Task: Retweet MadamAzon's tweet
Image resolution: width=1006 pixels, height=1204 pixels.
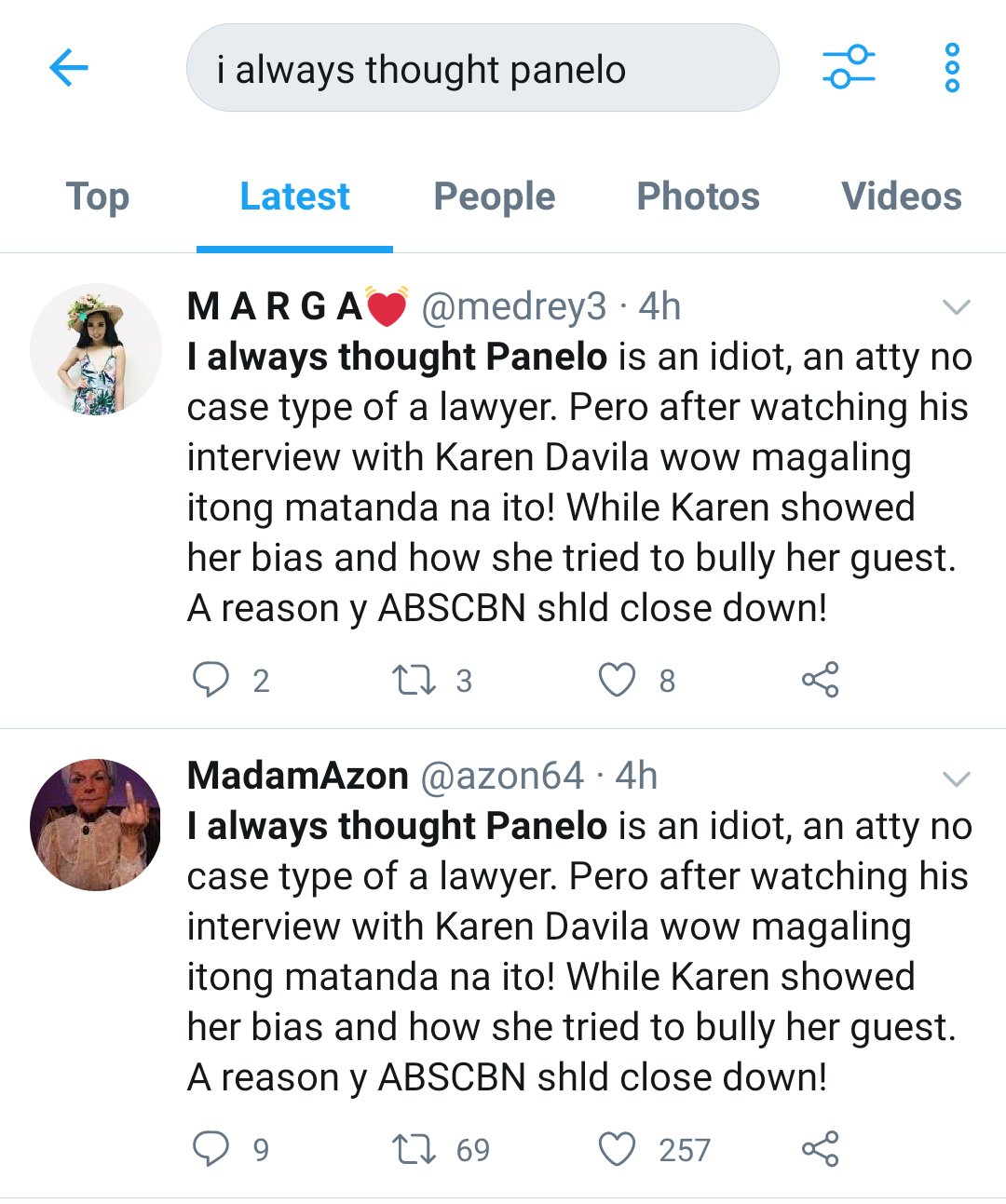Action: click(x=414, y=1149)
